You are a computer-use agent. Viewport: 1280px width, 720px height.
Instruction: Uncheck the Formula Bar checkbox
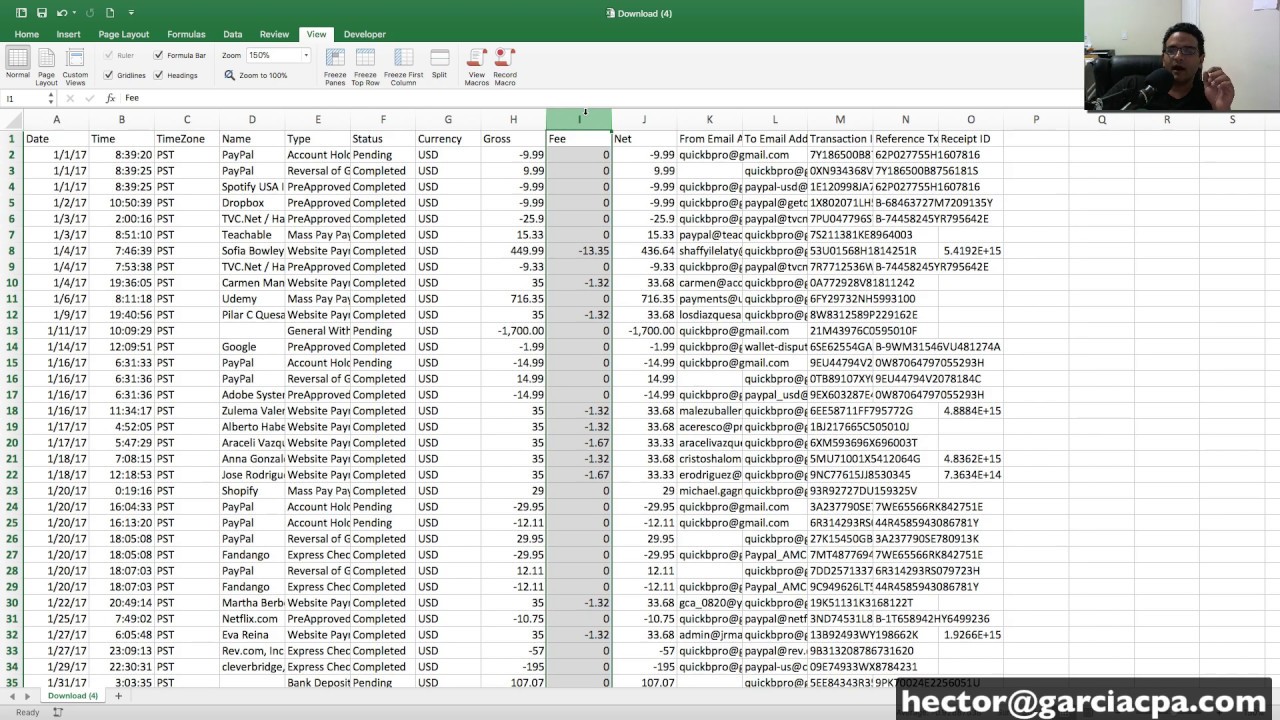pos(158,56)
